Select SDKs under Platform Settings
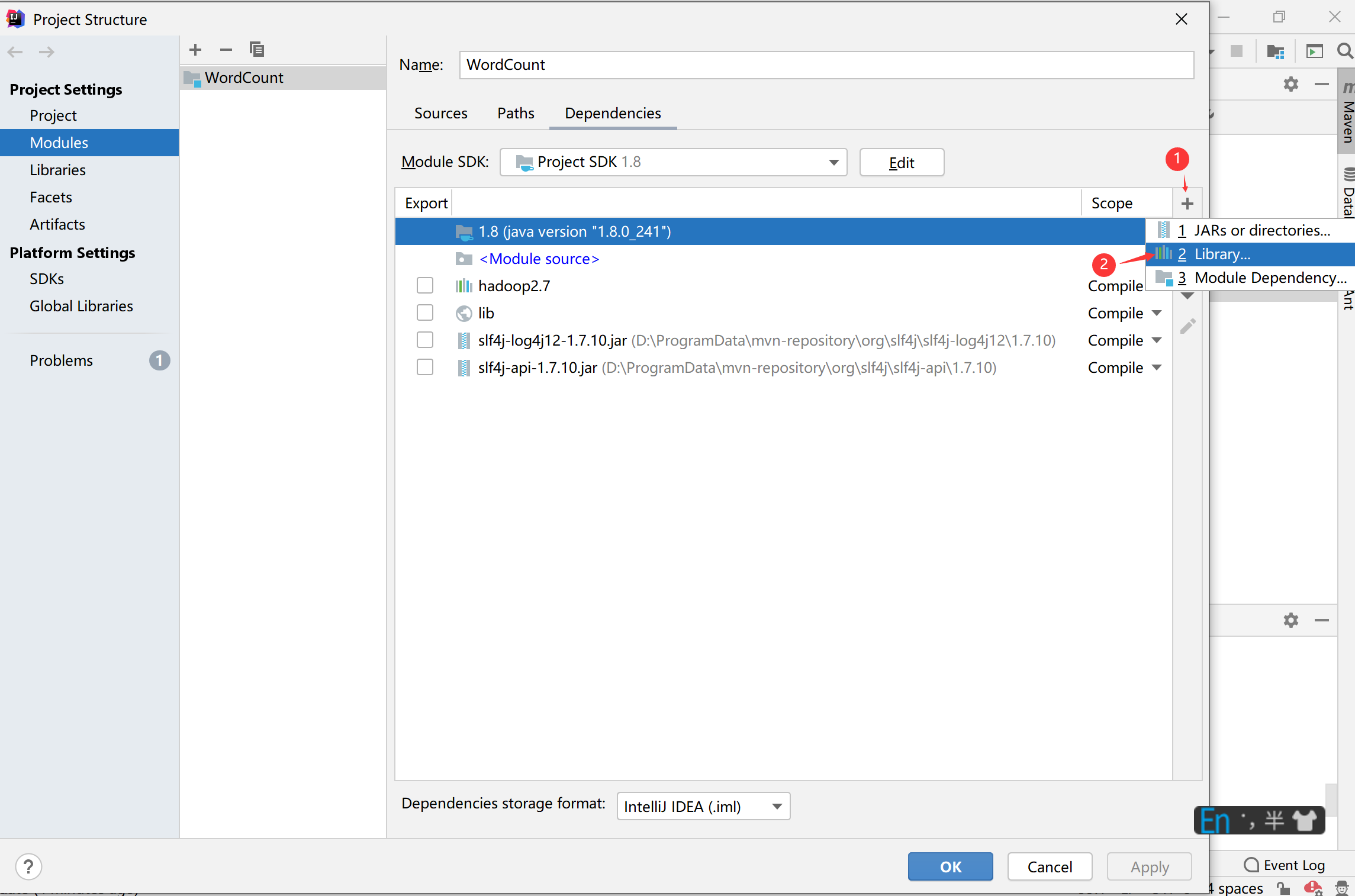Viewport: 1355px width, 896px height. coord(89,279)
